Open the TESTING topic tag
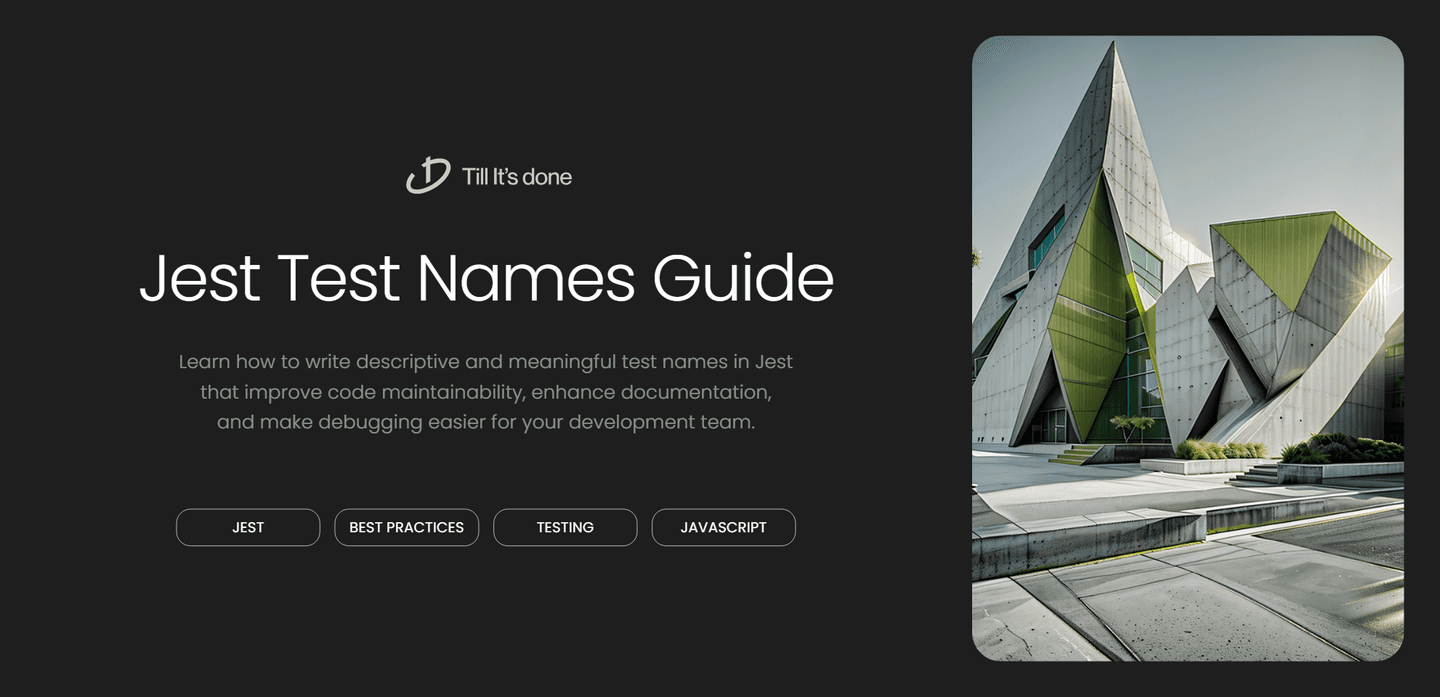The width and height of the screenshot is (1440, 697). (x=565, y=527)
